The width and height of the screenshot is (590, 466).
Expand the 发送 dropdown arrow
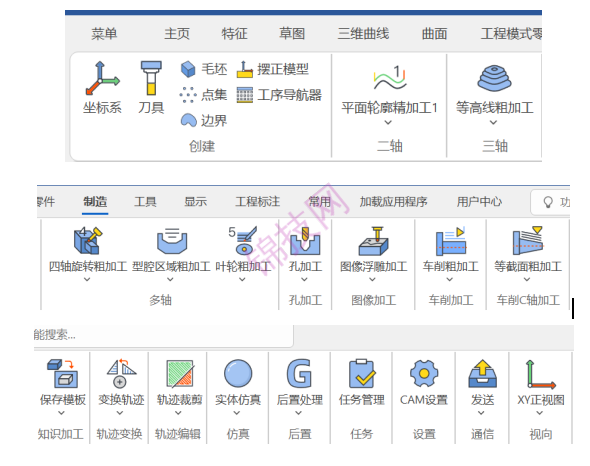point(481,413)
